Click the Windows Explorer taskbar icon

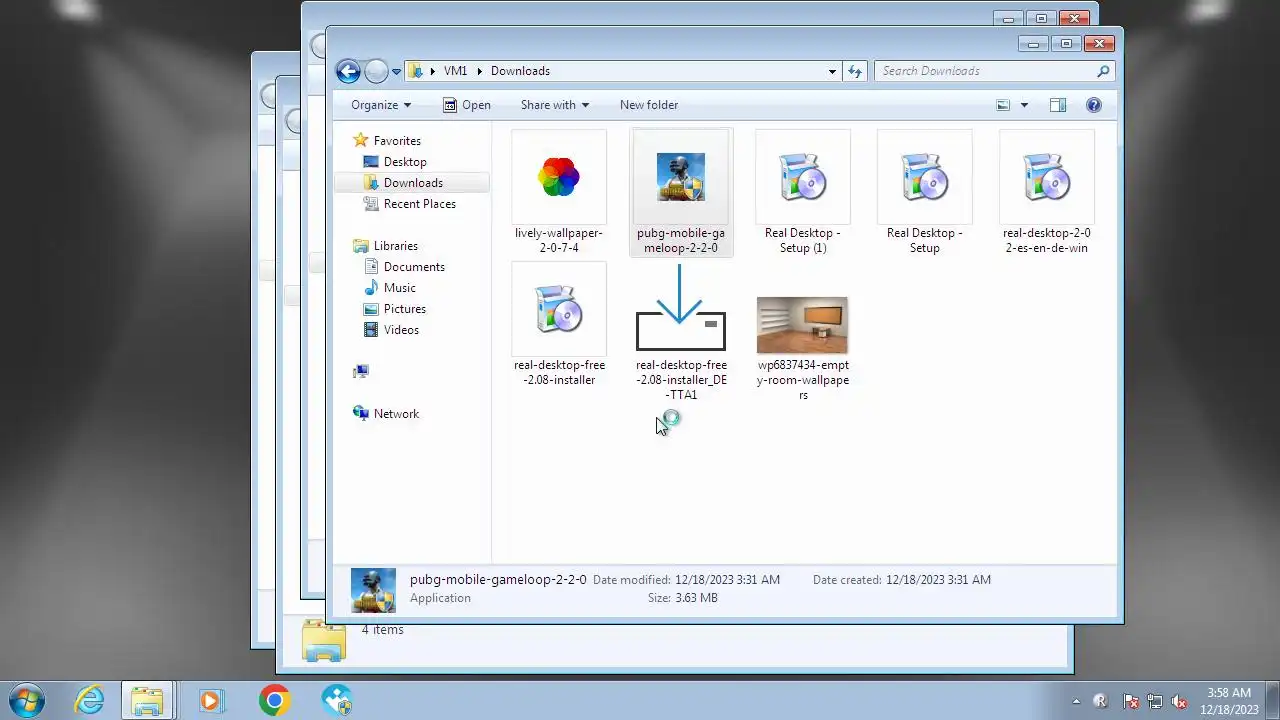(148, 700)
